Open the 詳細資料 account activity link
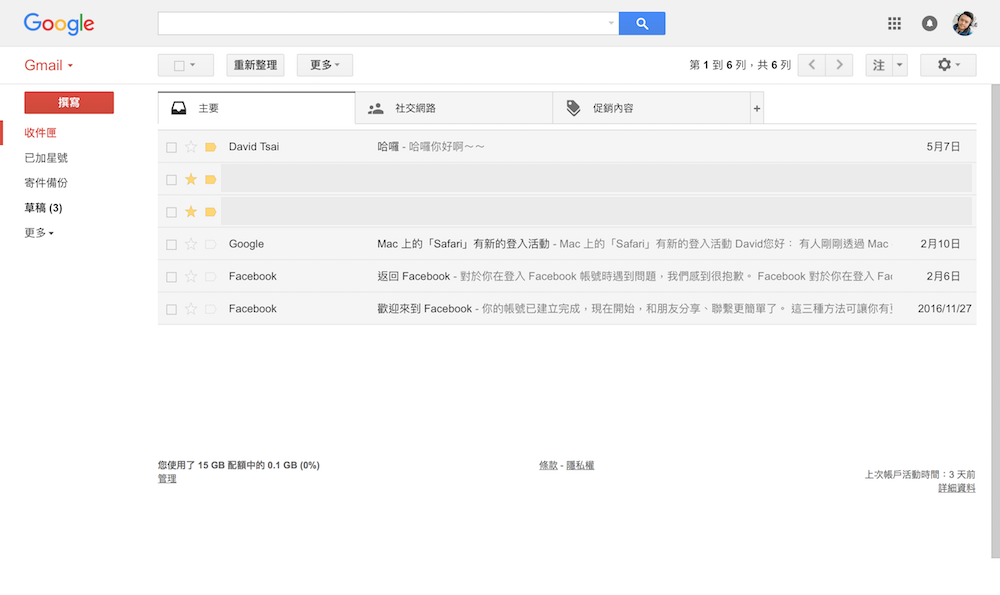The image size is (1000, 595). click(956, 488)
